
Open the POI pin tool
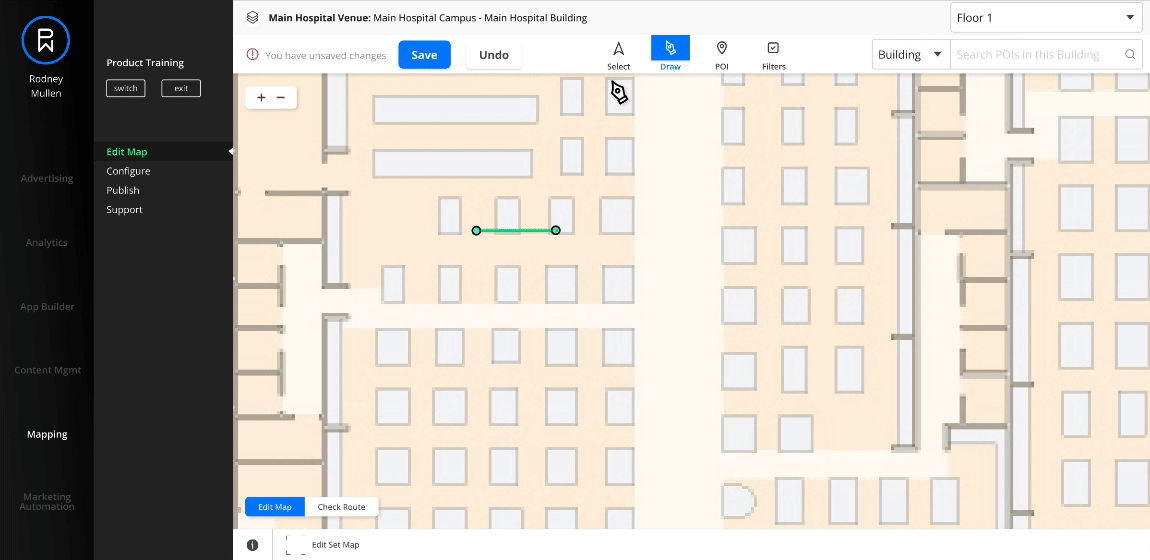pos(722,55)
